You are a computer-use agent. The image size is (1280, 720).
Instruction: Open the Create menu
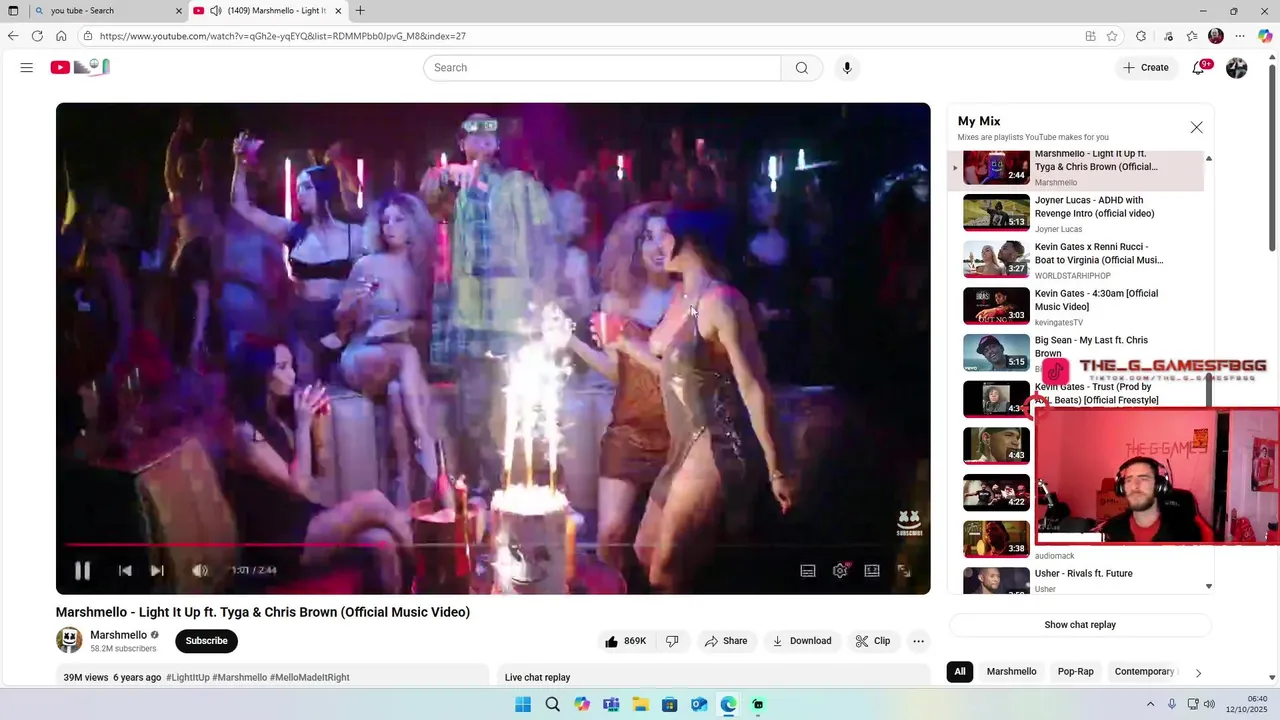pos(1145,67)
